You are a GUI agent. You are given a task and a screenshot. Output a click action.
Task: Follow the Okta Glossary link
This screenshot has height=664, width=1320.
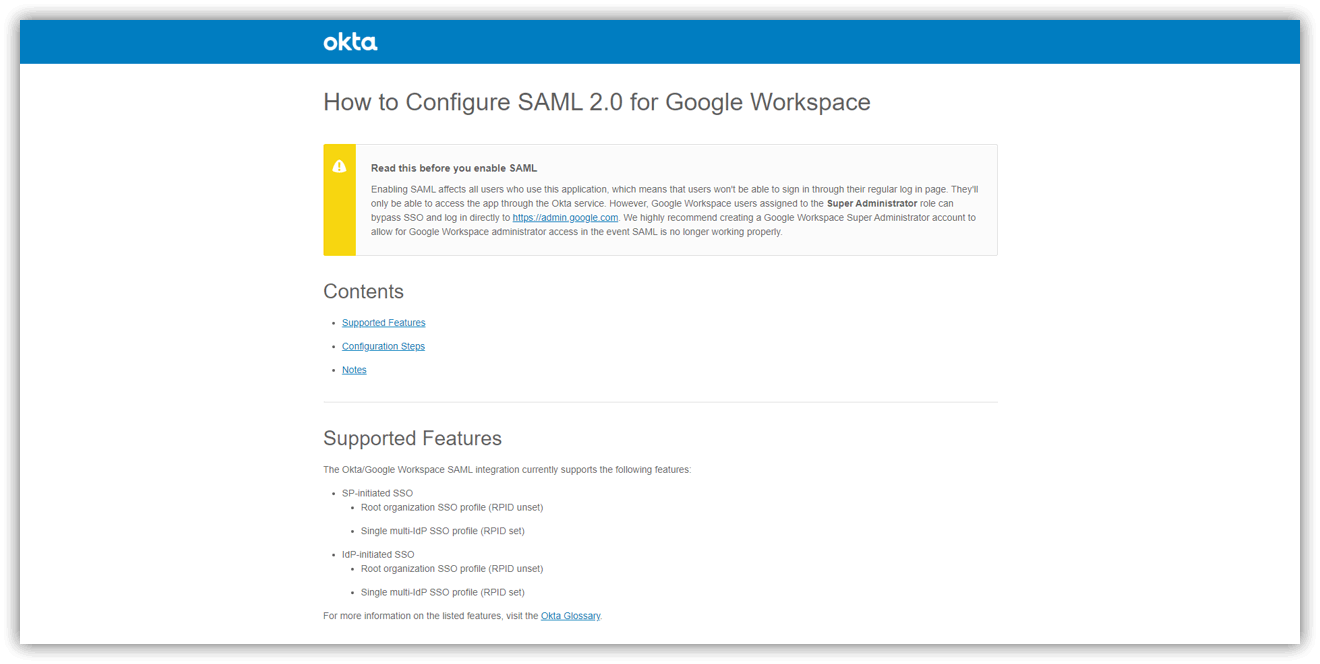pyautogui.click(x=570, y=616)
